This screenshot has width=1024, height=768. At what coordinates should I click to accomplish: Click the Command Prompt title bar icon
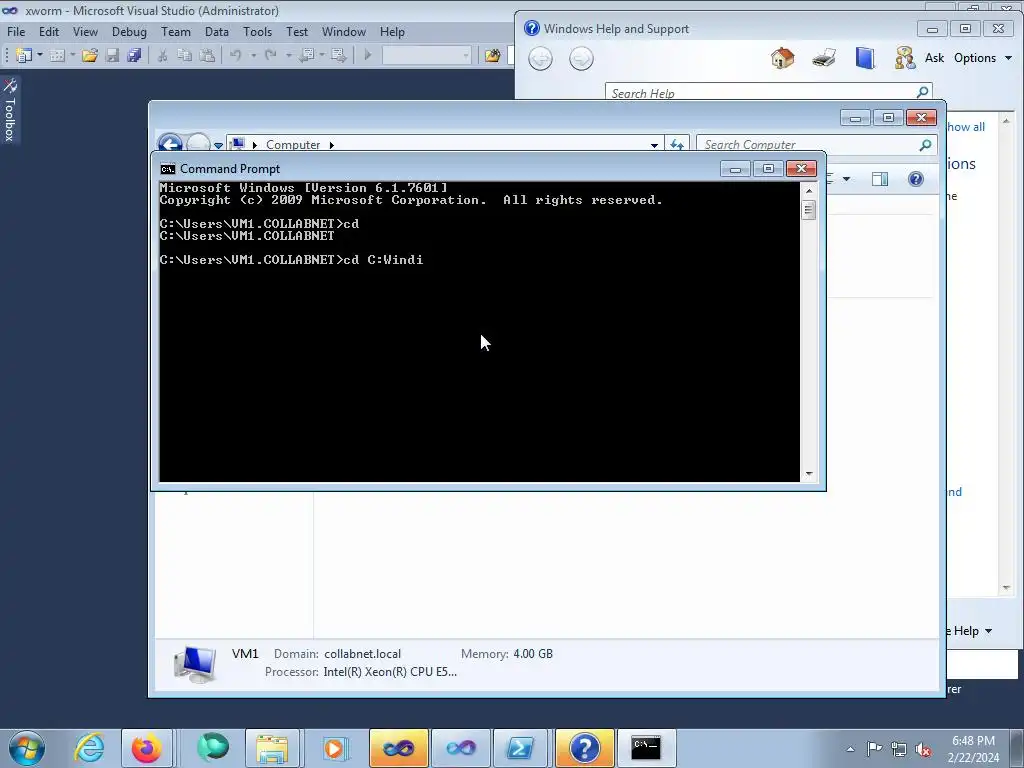coord(168,169)
